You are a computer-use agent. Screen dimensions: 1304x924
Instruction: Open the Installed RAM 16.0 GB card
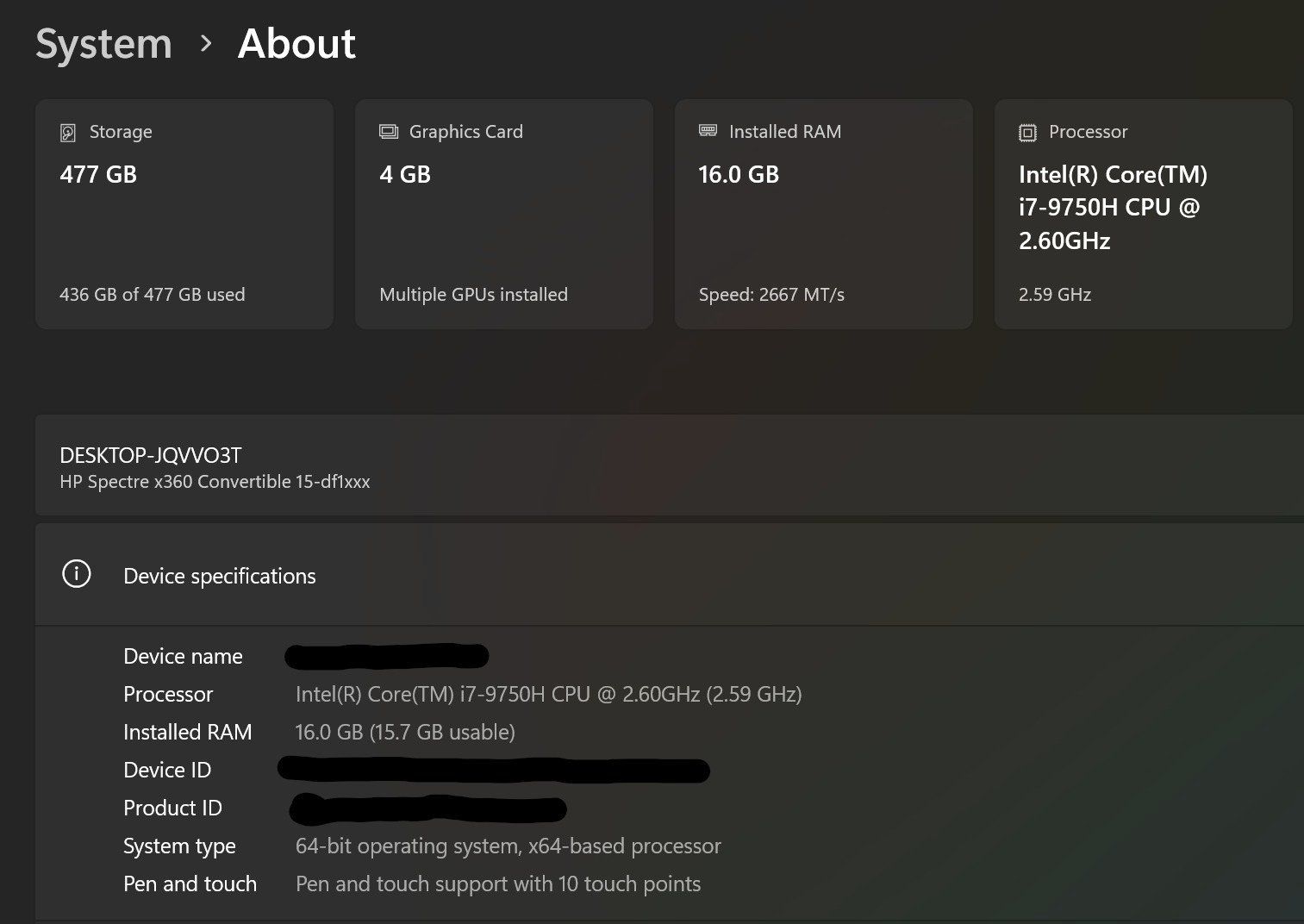pyautogui.click(x=824, y=214)
